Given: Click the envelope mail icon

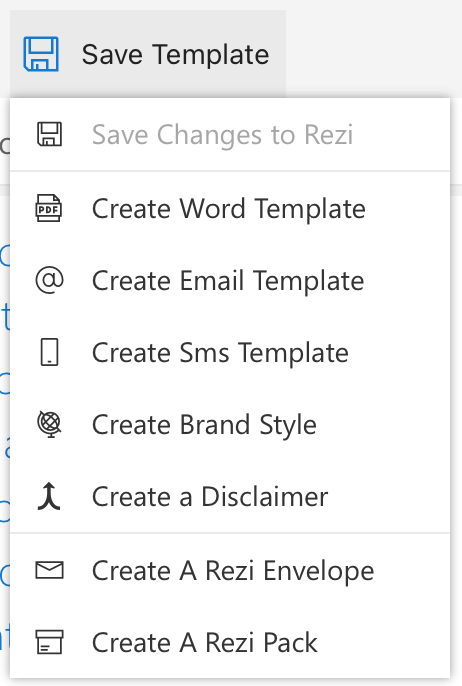Looking at the screenshot, I should point(49,570).
